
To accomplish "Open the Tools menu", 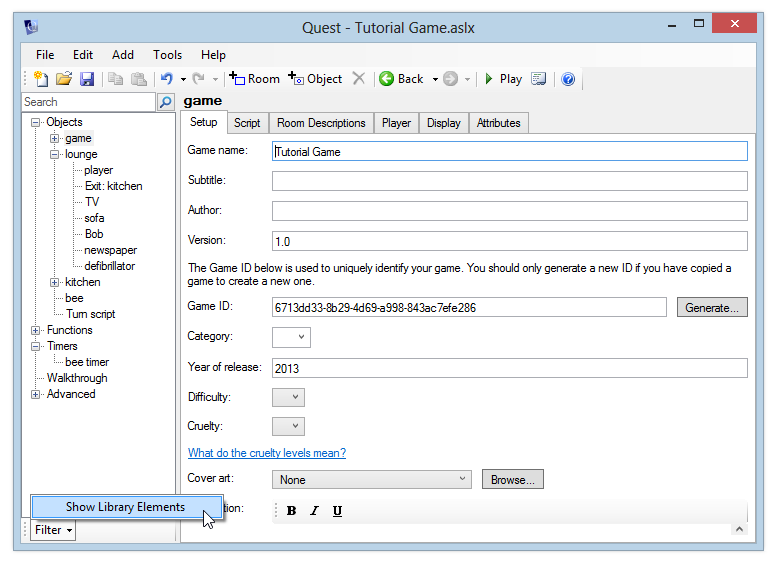I will click(167, 55).
